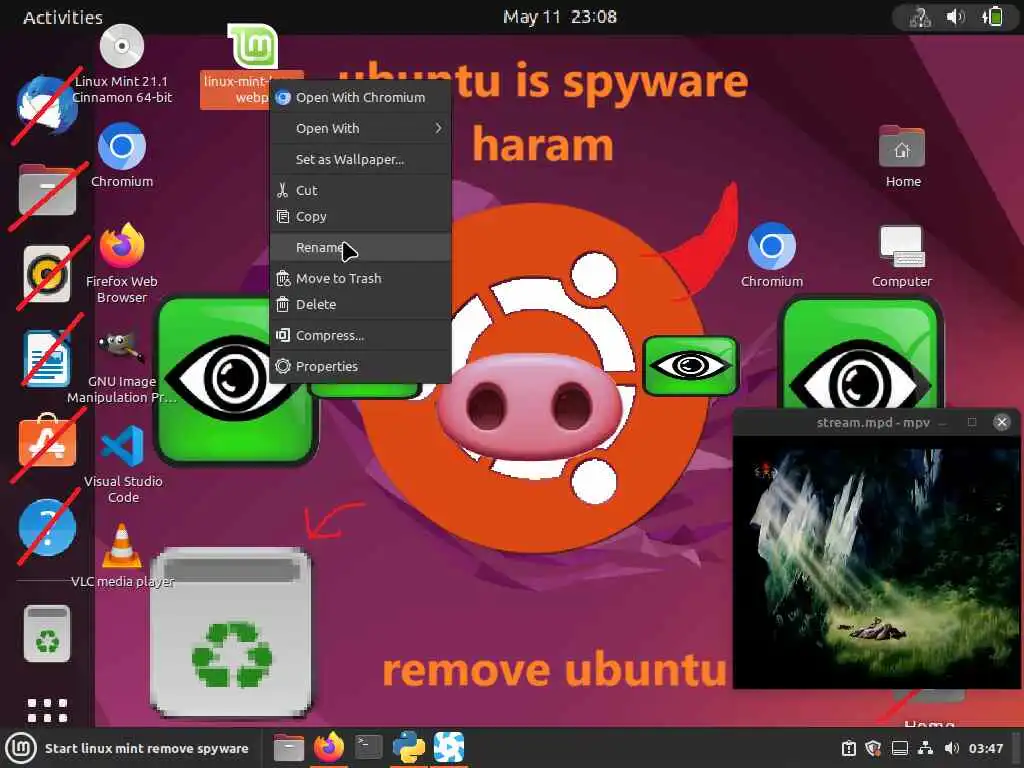Choose Open With Chromium in the context menu
The width and height of the screenshot is (1024, 768).
[360, 97]
